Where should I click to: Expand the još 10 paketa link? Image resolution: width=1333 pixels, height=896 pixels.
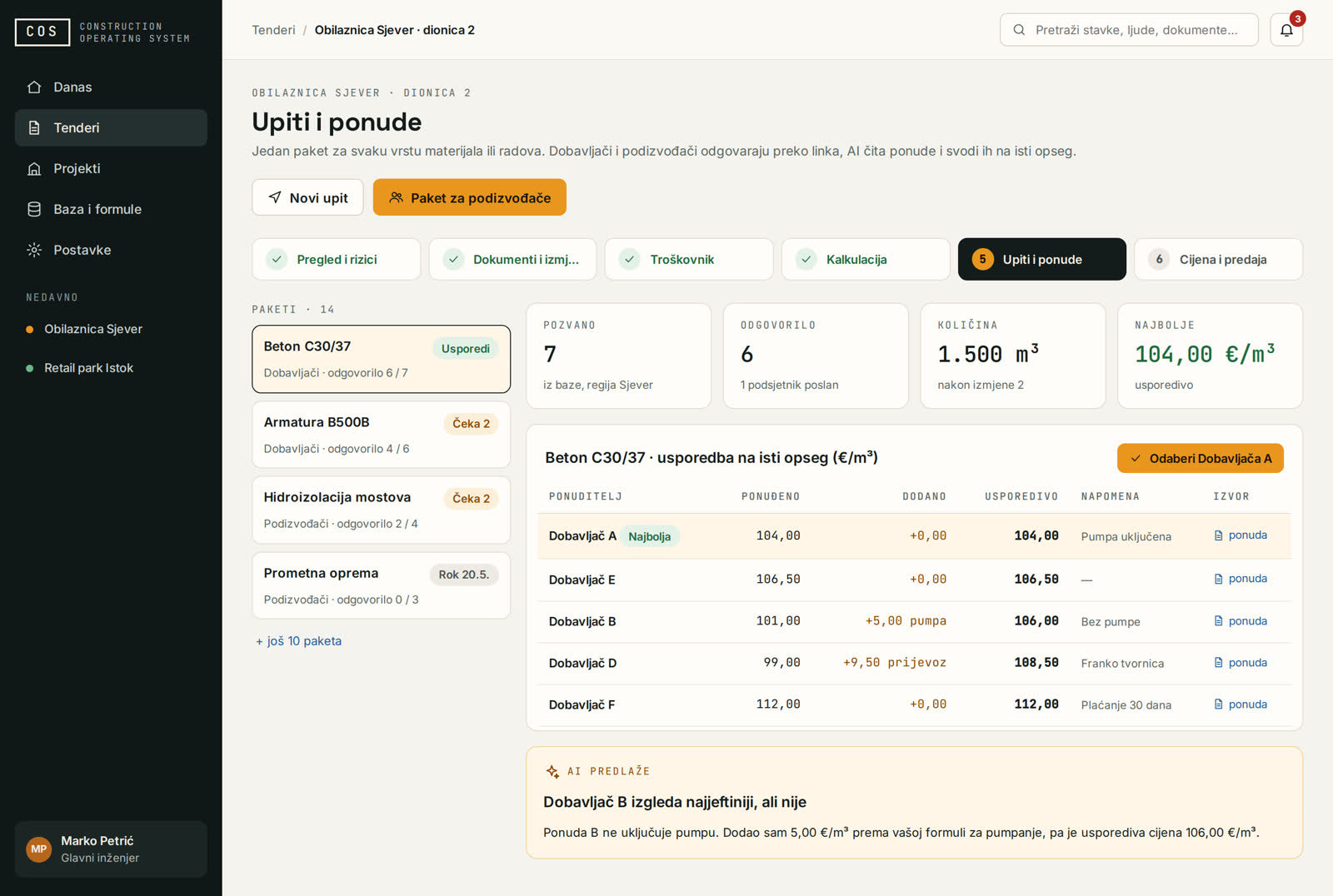[x=299, y=641]
